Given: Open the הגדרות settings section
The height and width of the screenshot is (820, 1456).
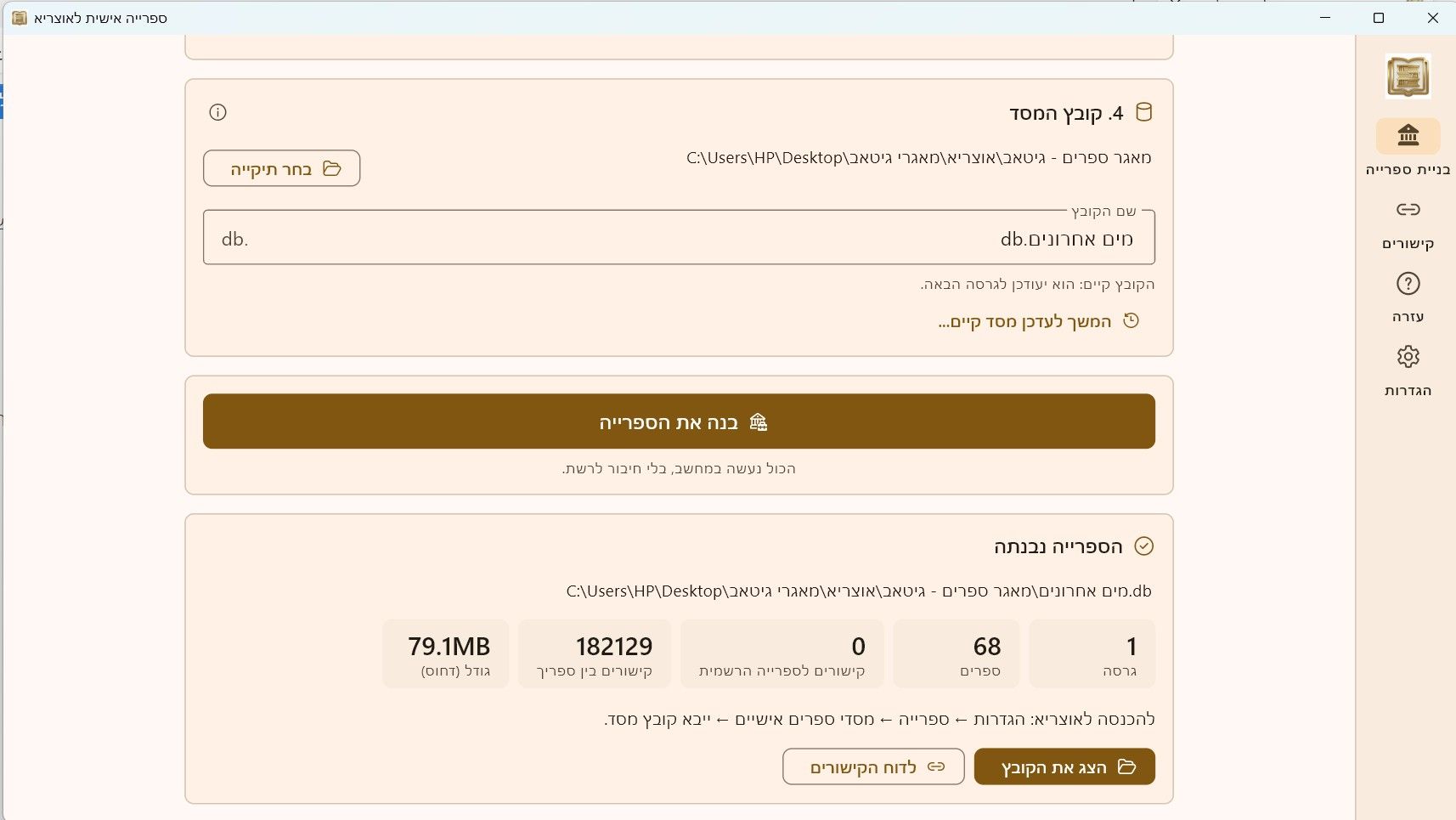Looking at the screenshot, I should (1408, 371).
